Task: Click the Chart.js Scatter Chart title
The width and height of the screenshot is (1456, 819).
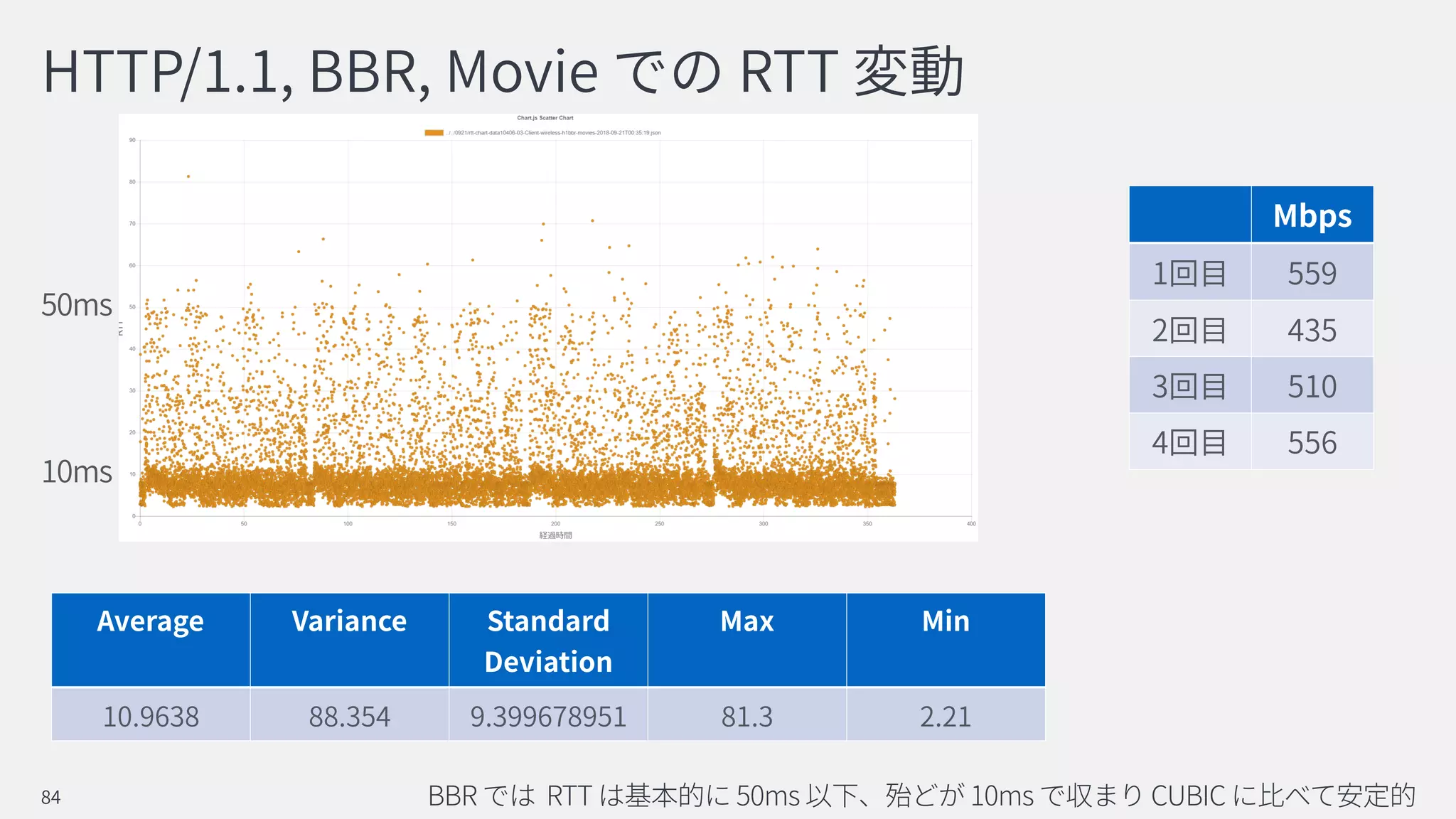Action: pyautogui.click(x=545, y=118)
